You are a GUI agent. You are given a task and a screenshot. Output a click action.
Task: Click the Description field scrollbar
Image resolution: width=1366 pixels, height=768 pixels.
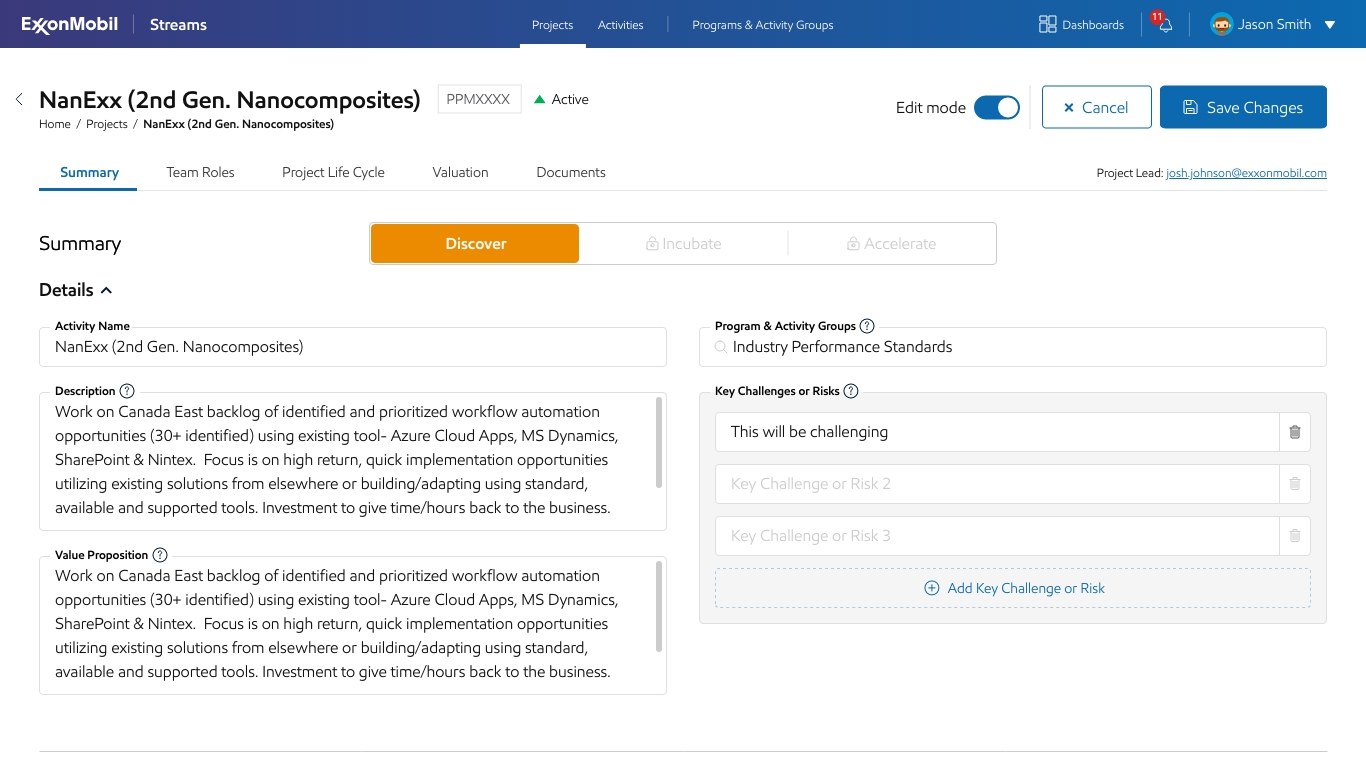click(659, 442)
